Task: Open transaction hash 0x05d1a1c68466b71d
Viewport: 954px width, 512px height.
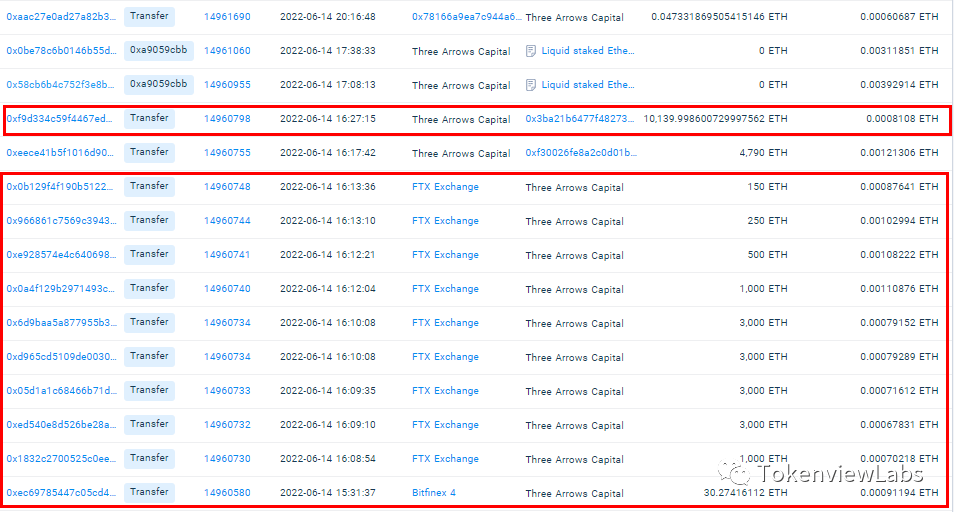Action: (61, 392)
